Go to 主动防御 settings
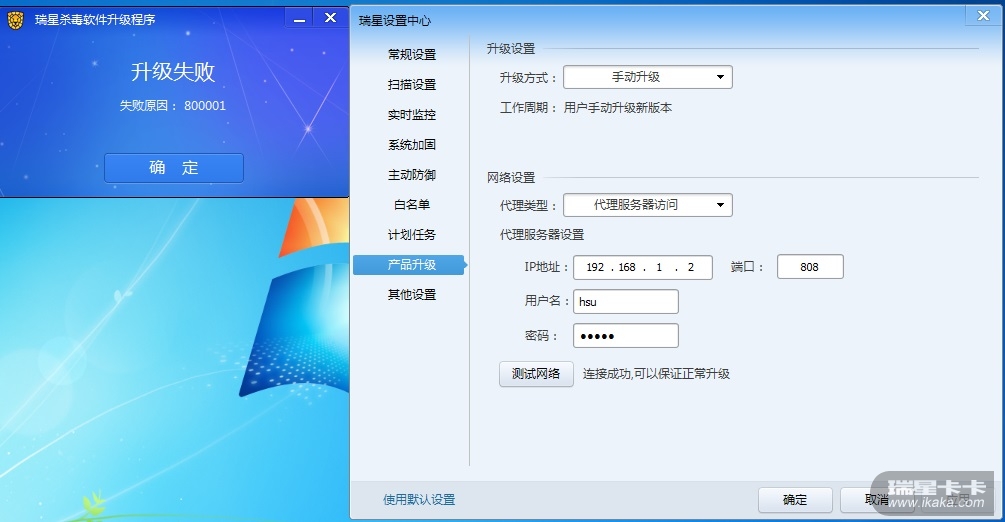 [411, 174]
